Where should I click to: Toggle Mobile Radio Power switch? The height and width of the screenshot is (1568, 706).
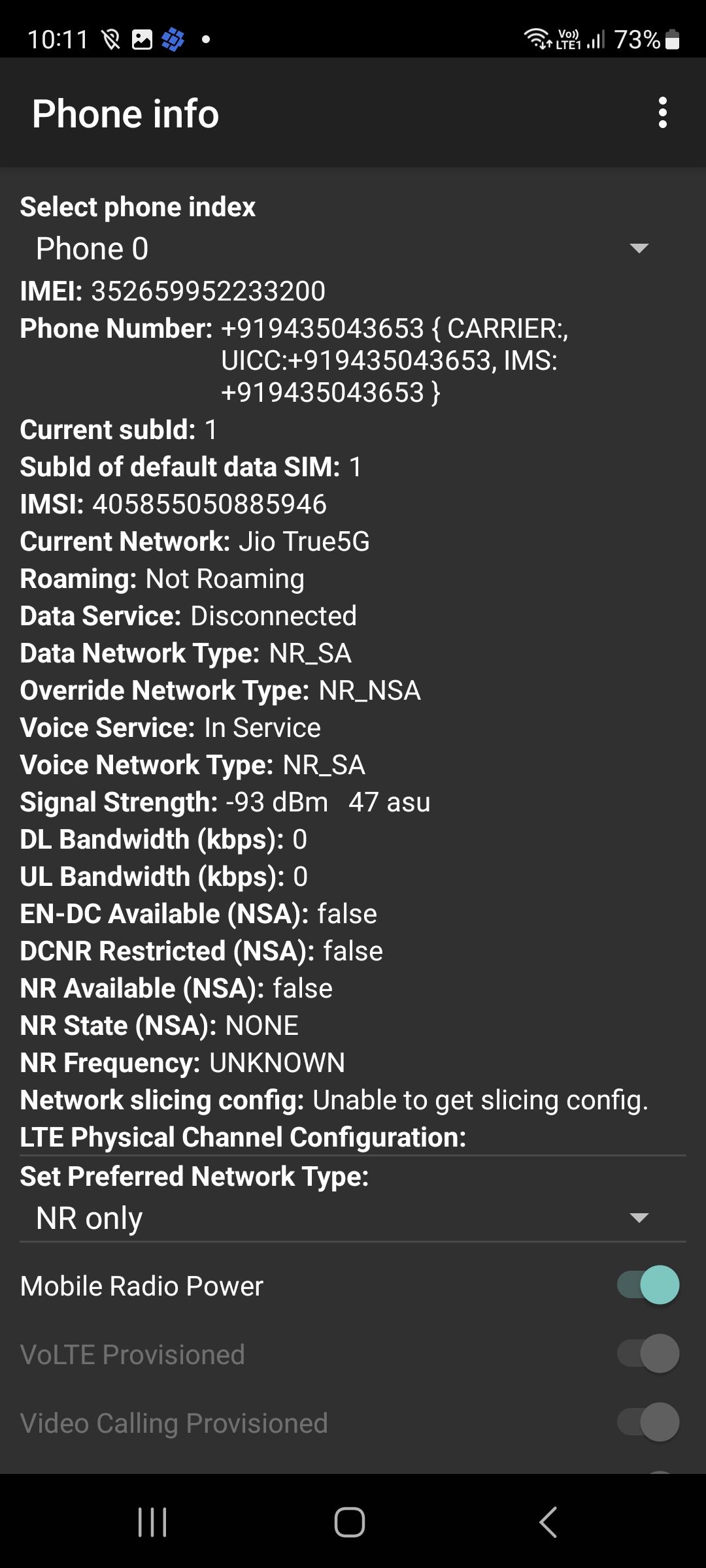[x=648, y=1285]
